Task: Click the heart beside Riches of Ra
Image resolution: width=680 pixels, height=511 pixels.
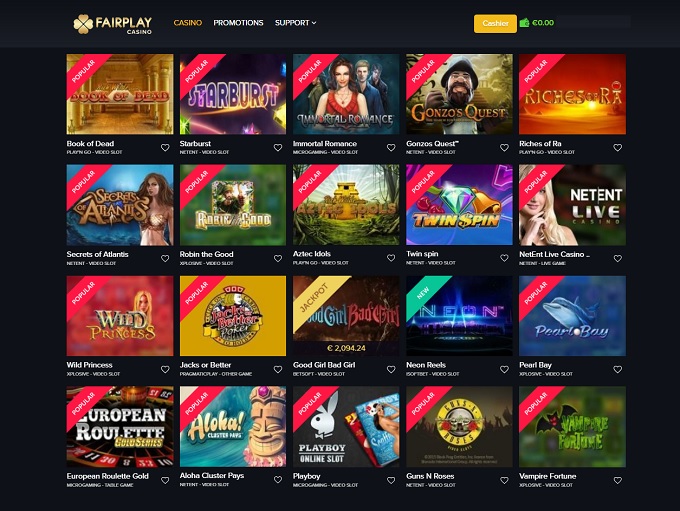Action: pos(618,147)
